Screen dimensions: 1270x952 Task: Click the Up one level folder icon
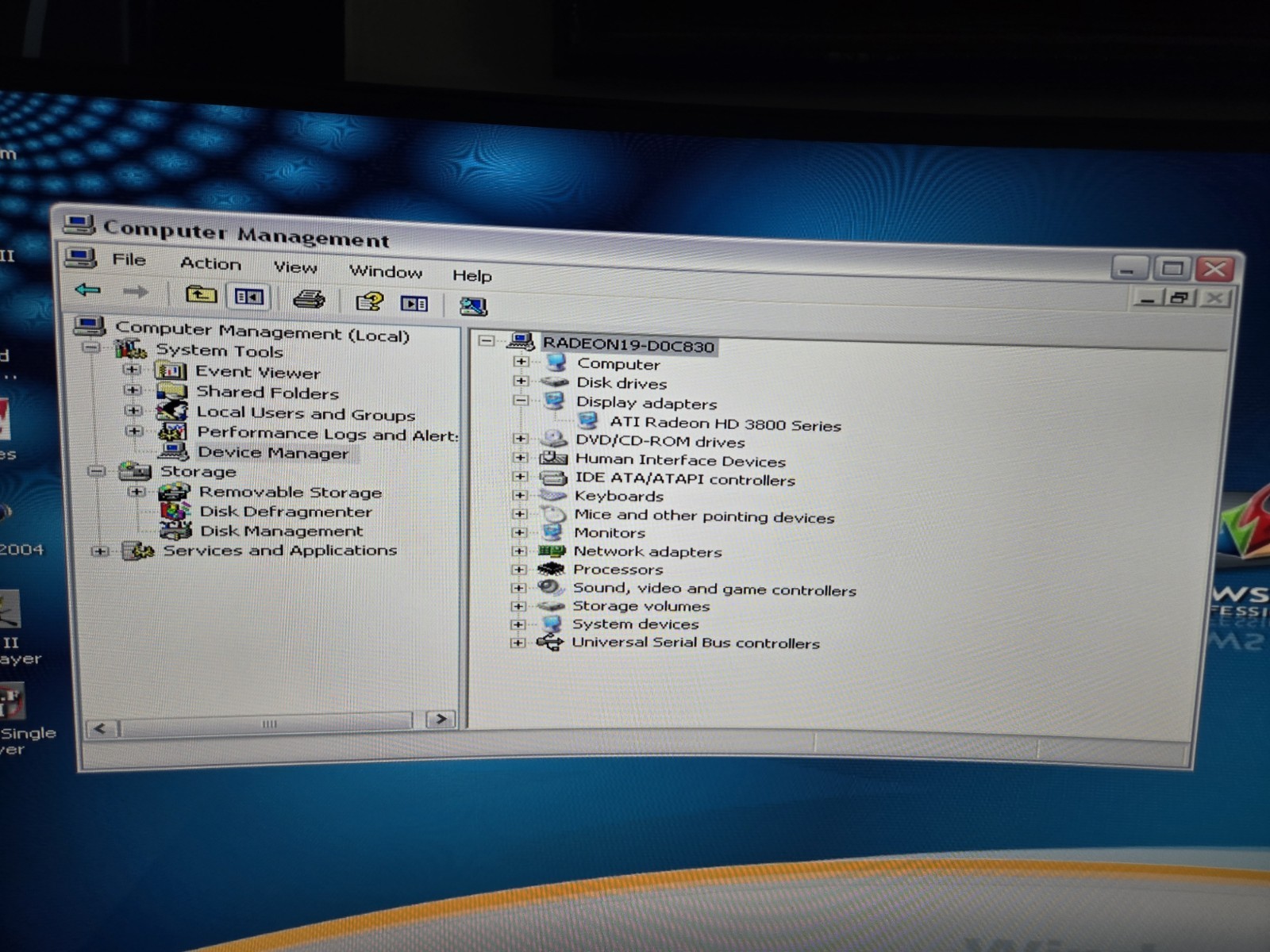pyautogui.click(x=201, y=295)
